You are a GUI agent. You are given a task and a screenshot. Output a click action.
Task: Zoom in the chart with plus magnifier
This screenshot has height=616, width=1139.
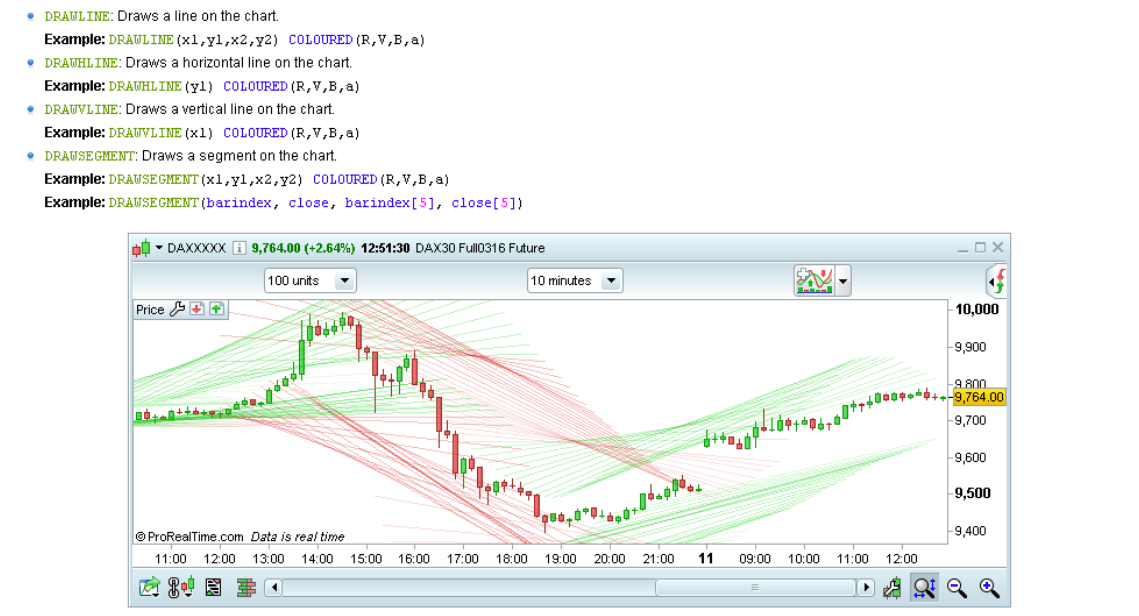(989, 588)
